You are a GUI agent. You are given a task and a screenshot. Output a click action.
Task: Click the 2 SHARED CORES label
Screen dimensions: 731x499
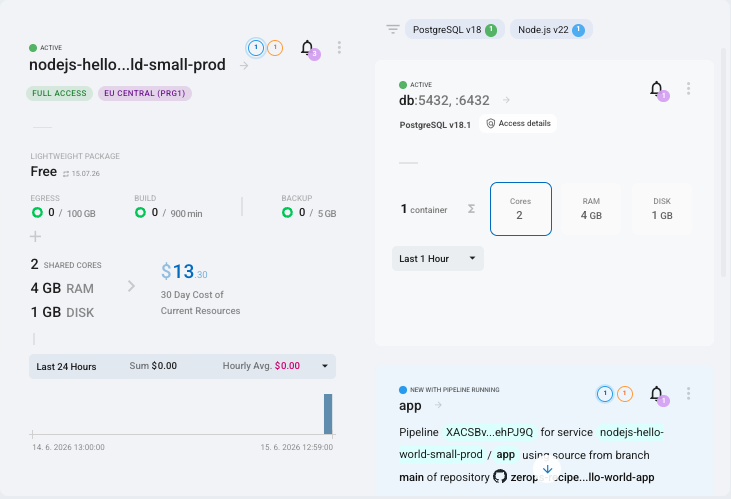click(x=66, y=264)
